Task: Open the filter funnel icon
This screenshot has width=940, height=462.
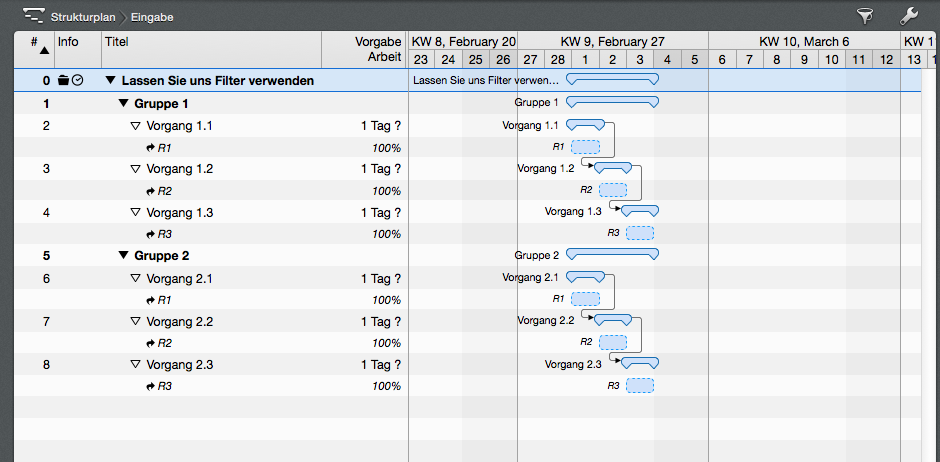Action: coord(864,16)
